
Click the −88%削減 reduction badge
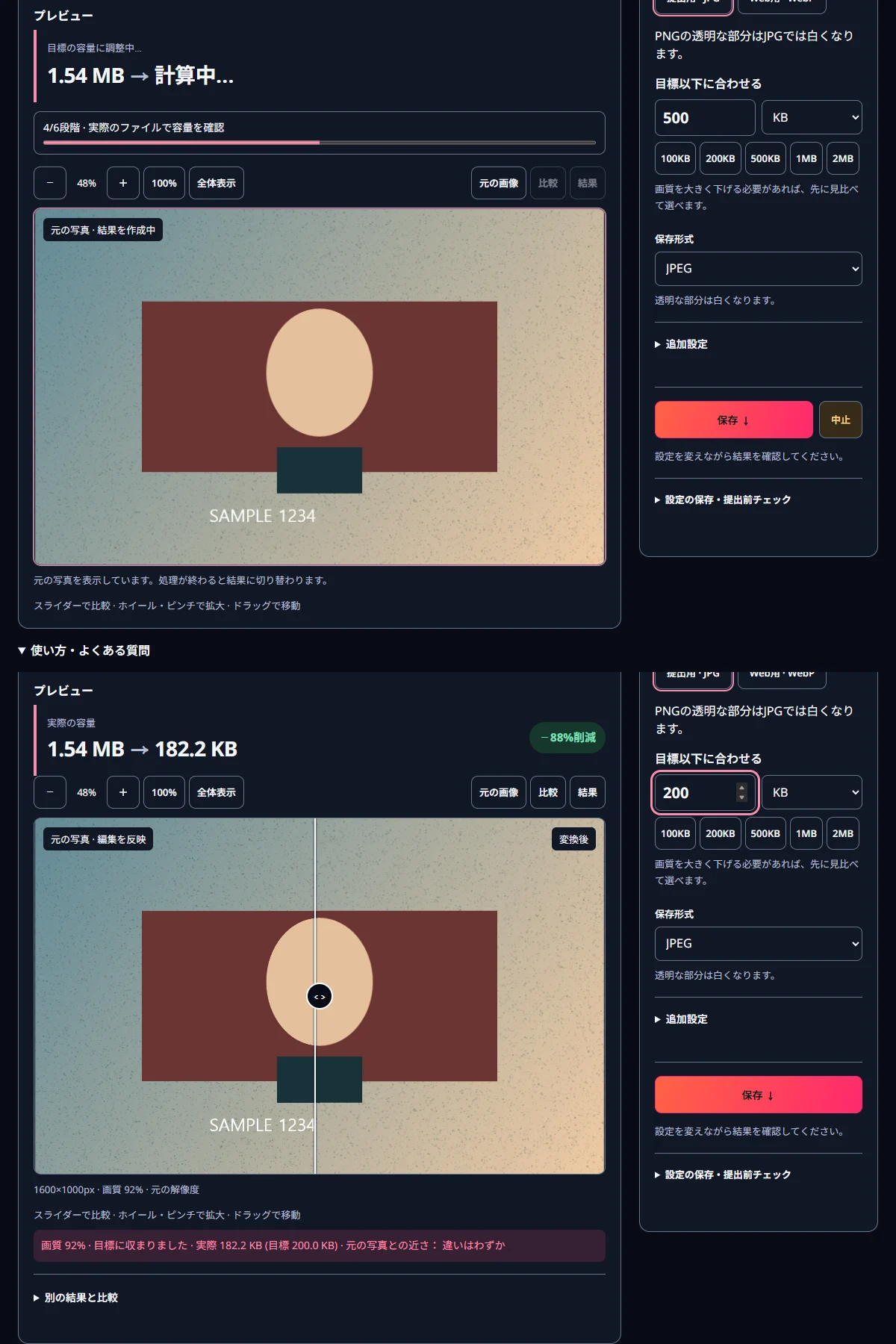click(567, 738)
